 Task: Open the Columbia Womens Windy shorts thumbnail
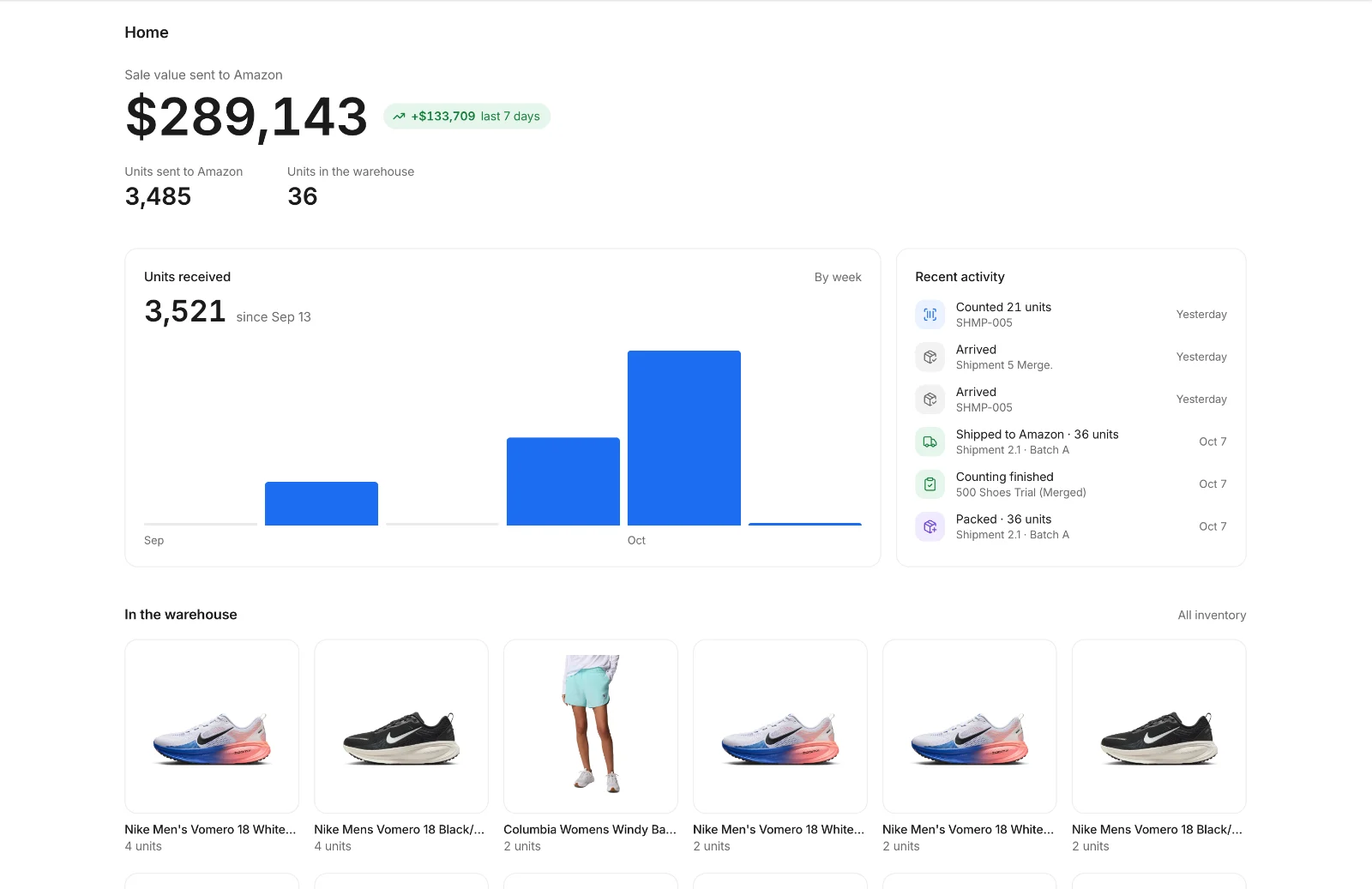[x=591, y=726]
